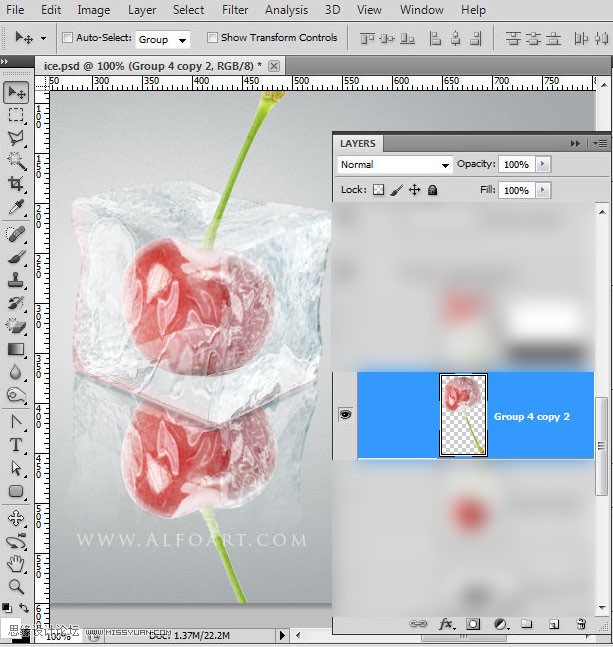Add a layer mask
This screenshot has width=613, height=647.
473,623
